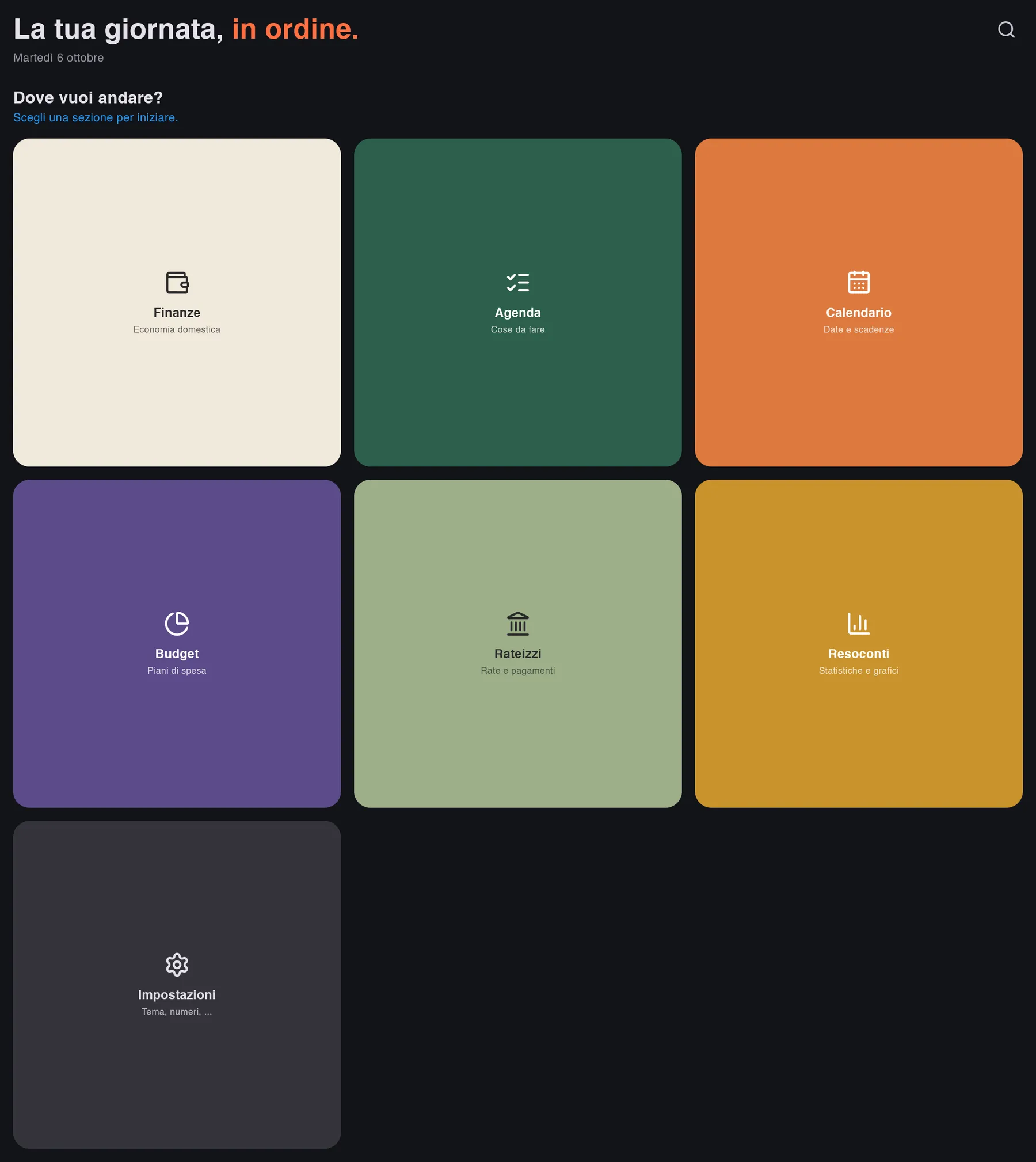Viewport: 1036px width, 1162px height.
Task: Open Resoconti via its title
Action: pyautogui.click(x=859, y=654)
